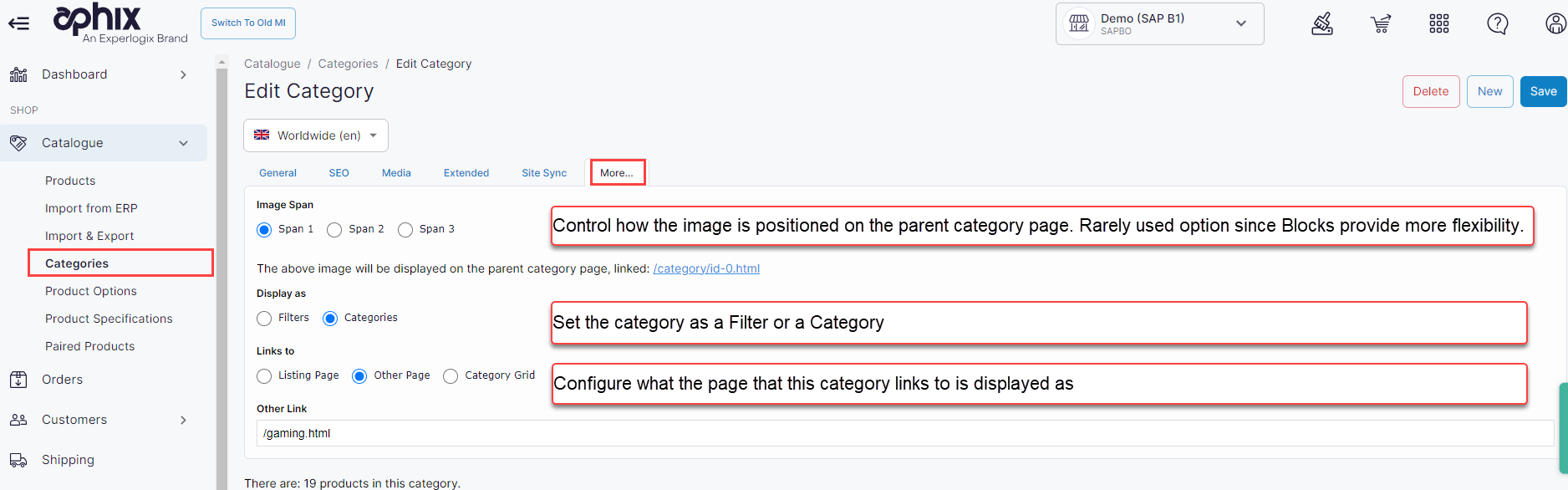Open the /category/id-0.html link
Viewport: 1568px width, 490px height.
click(x=706, y=268)
